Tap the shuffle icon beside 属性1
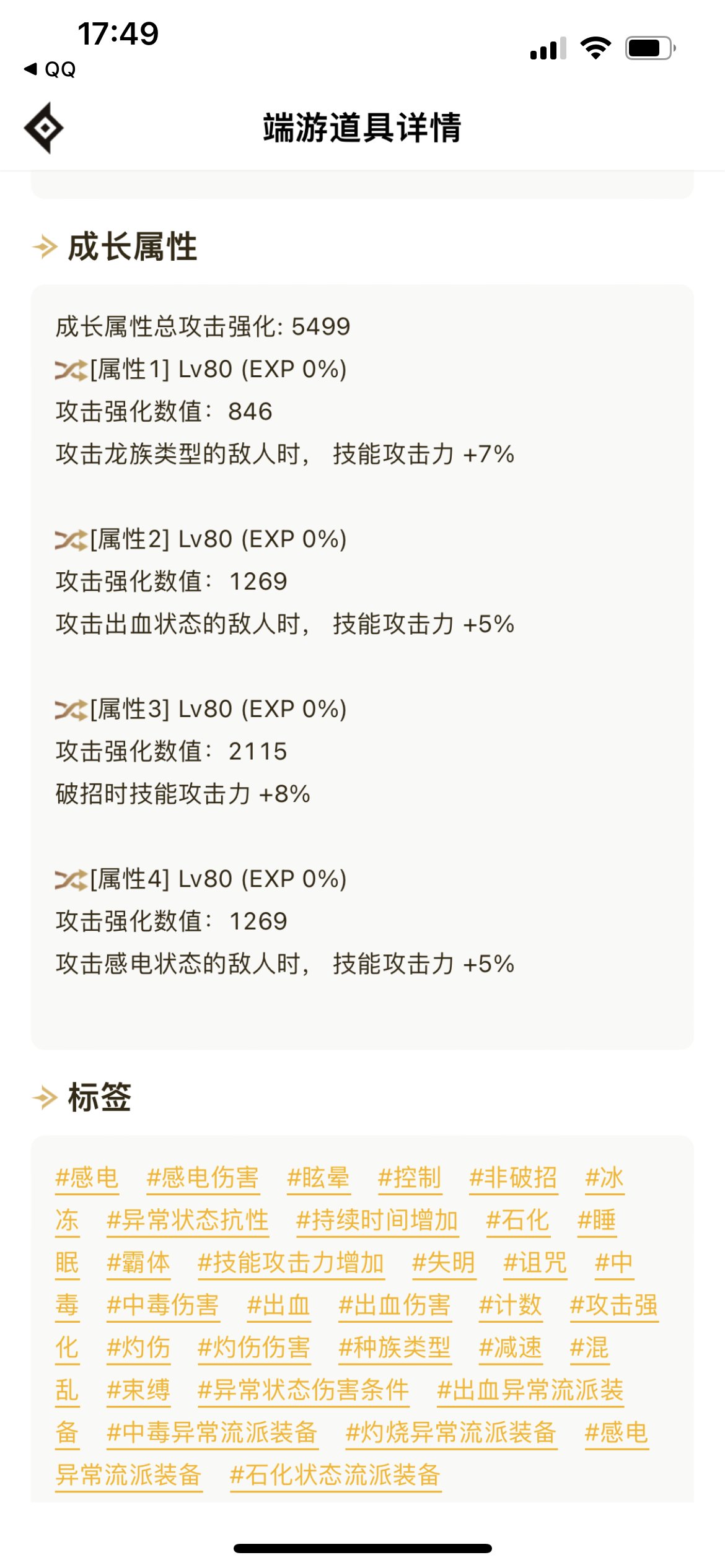The height and width of the screenshot is (1568, 725). point(71,370)
